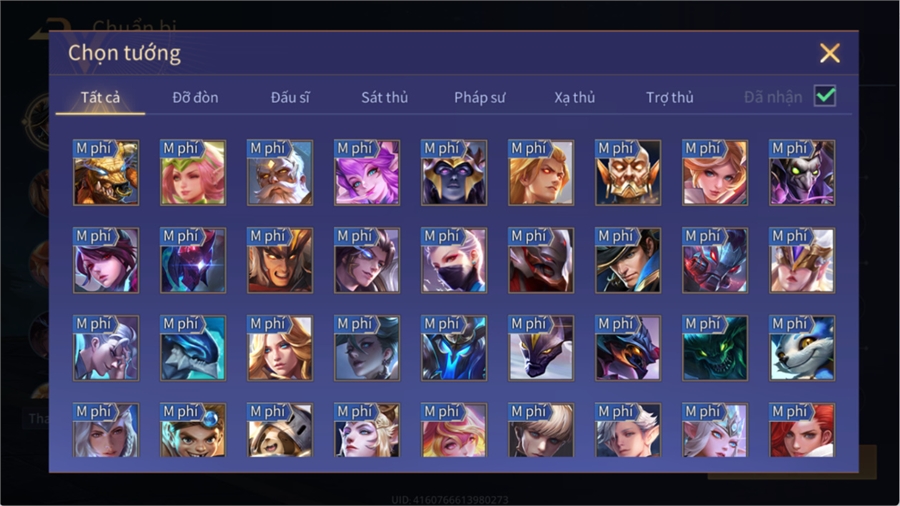Screen dimensions: 900x506
Task: Open the Đấu sĩ tab
Action: coord(290,98)
